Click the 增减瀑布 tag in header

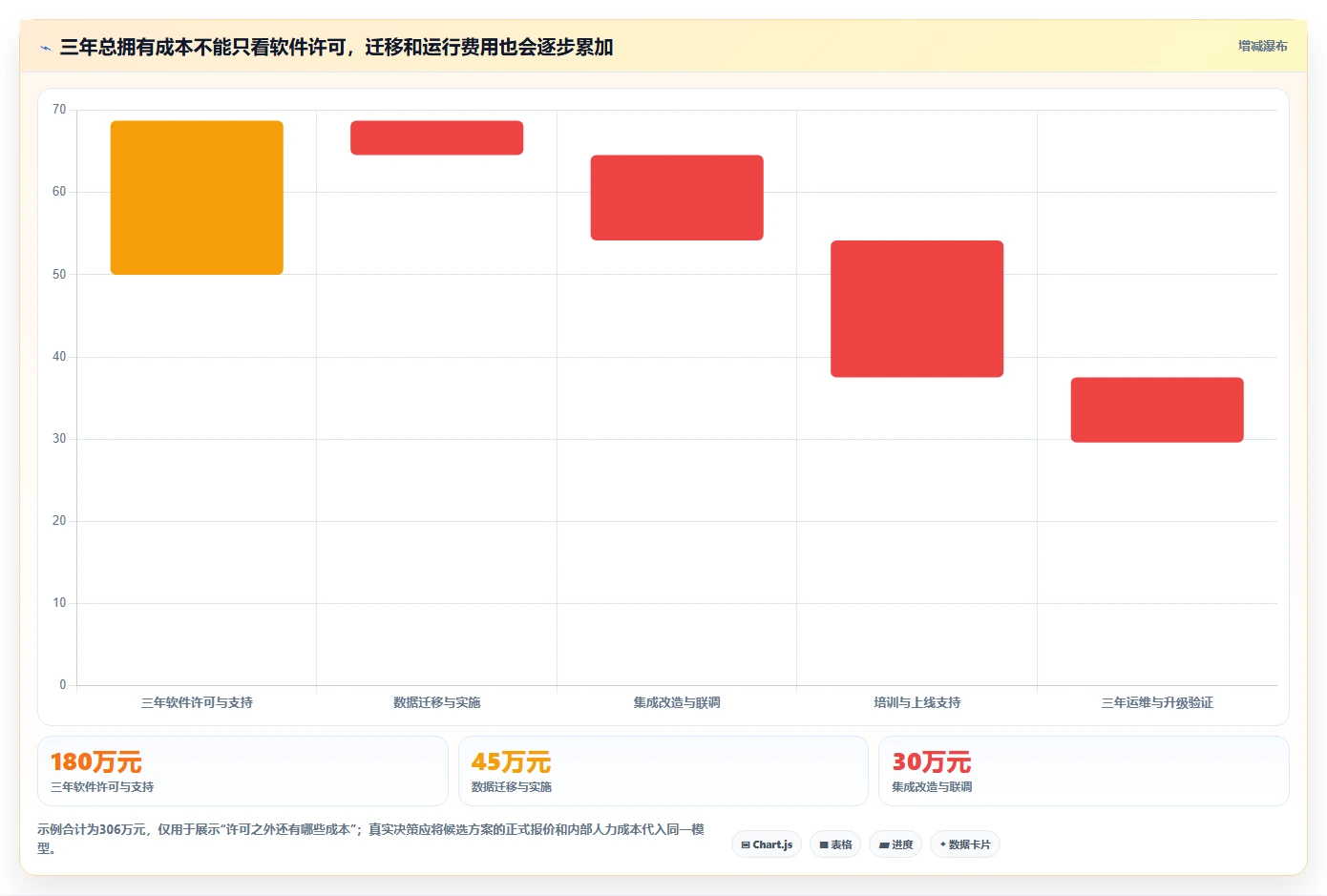[1262, 46]
